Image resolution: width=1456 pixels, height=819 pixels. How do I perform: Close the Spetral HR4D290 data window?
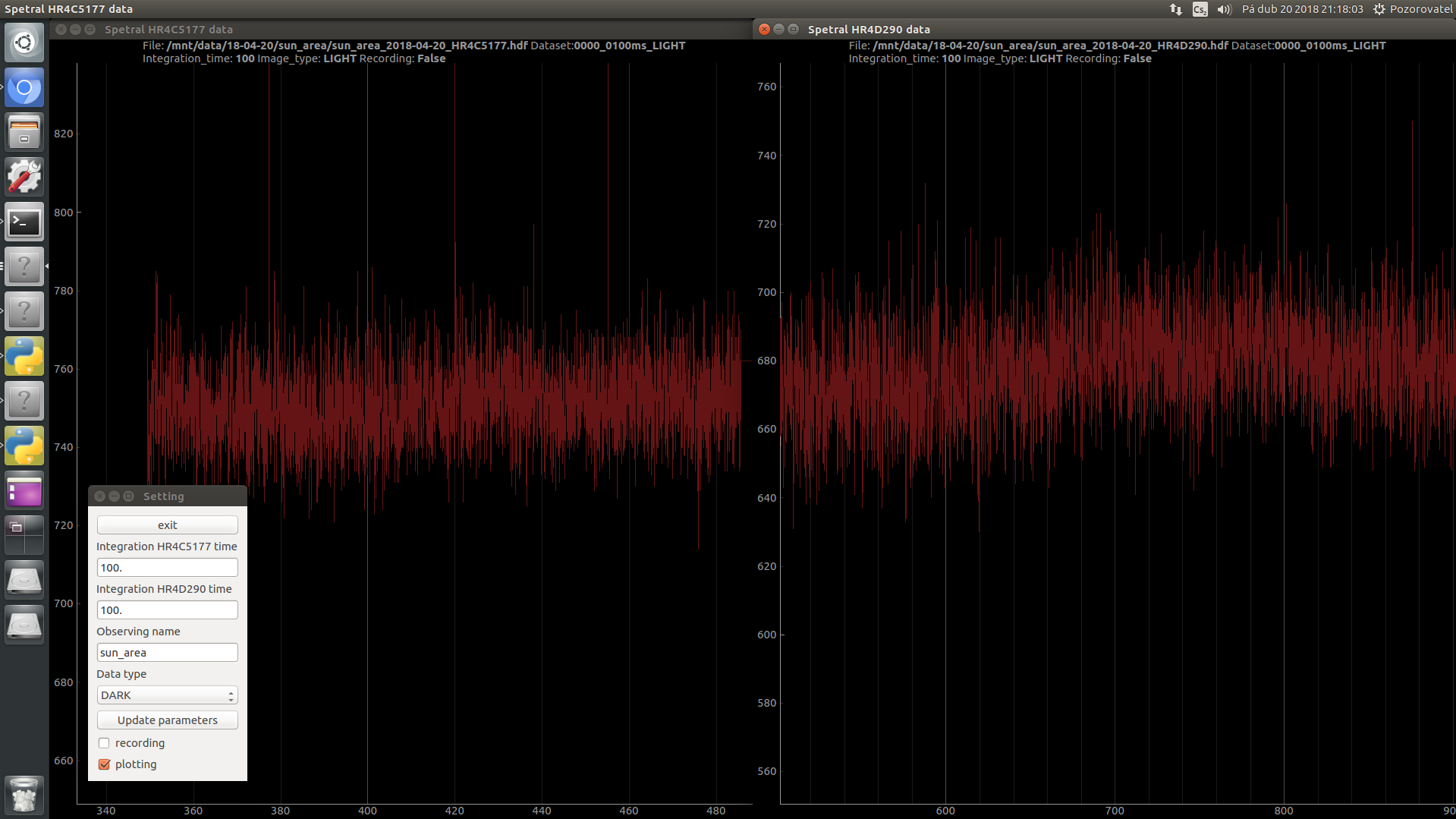click(765, 29)
